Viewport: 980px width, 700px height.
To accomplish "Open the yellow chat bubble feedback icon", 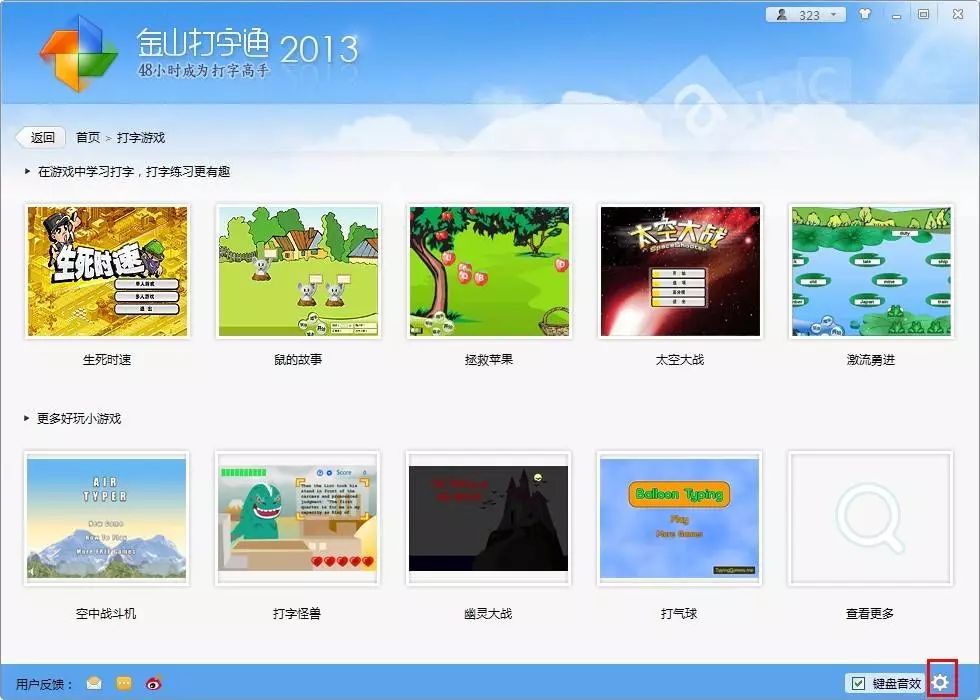I will click(x=124, y=683).
